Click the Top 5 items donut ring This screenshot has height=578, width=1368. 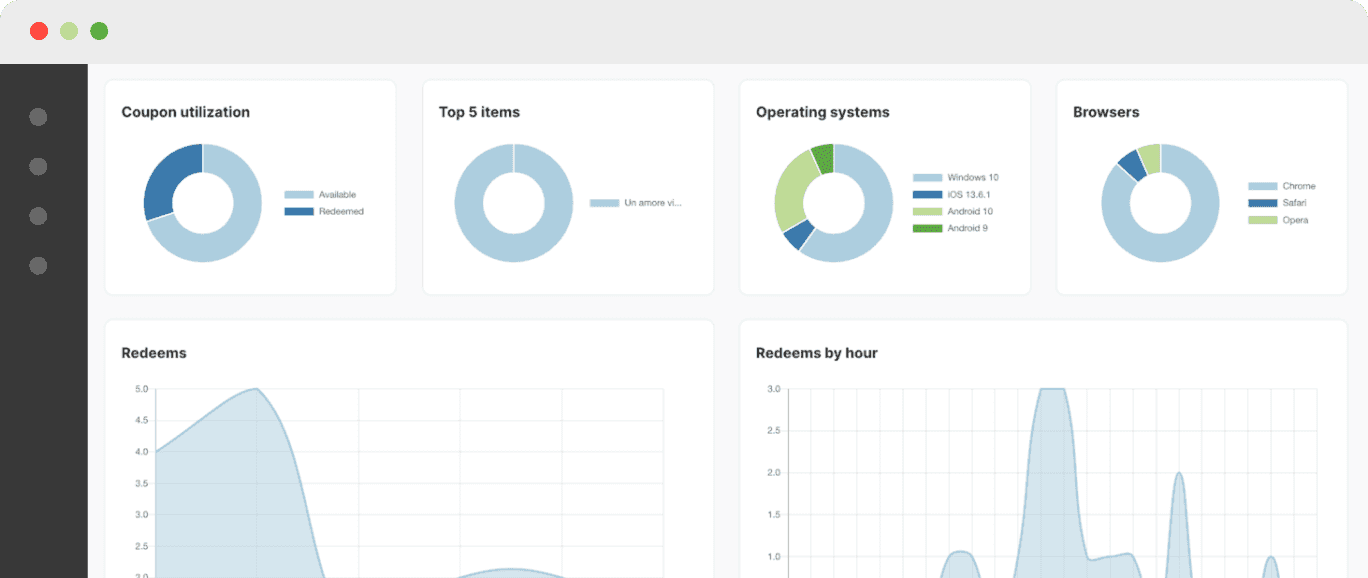click(469, 203)
